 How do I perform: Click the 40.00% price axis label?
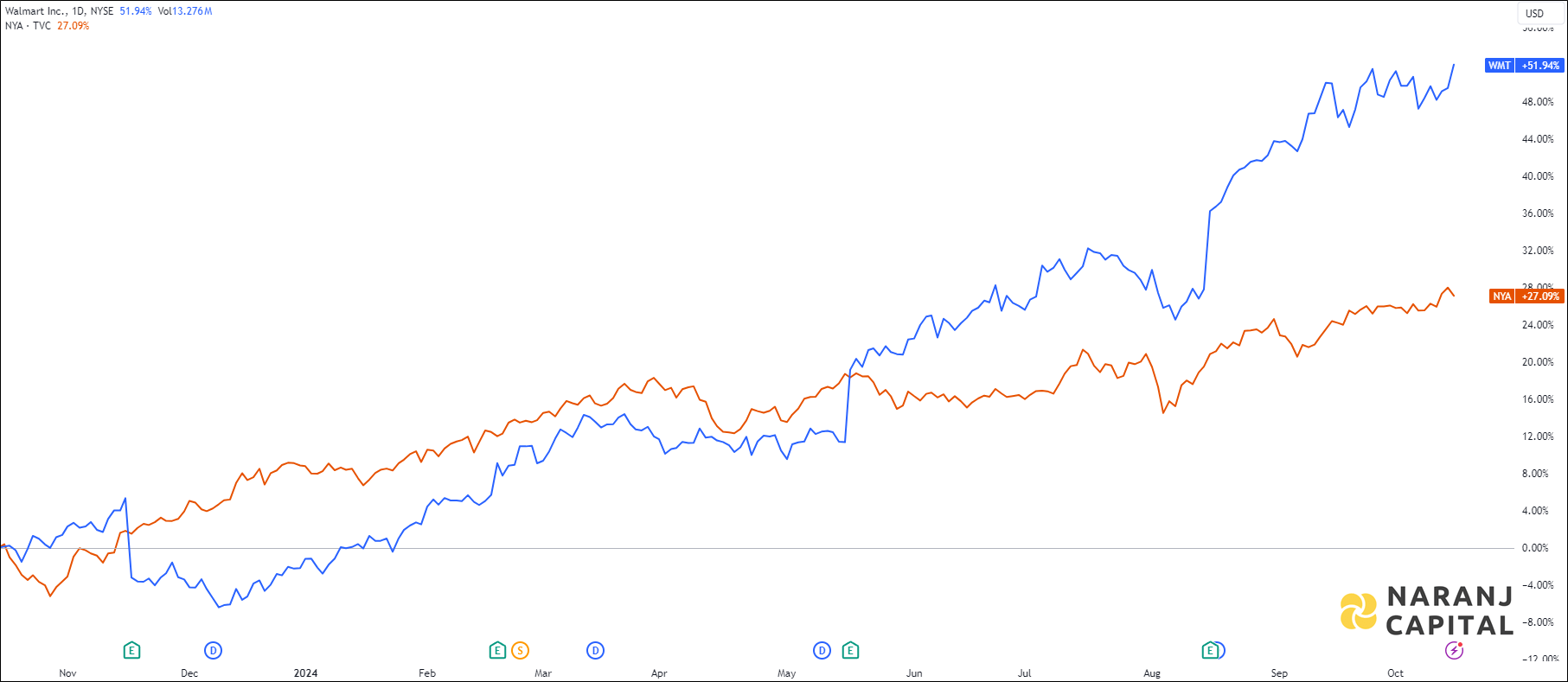(x=1538, y=176)
